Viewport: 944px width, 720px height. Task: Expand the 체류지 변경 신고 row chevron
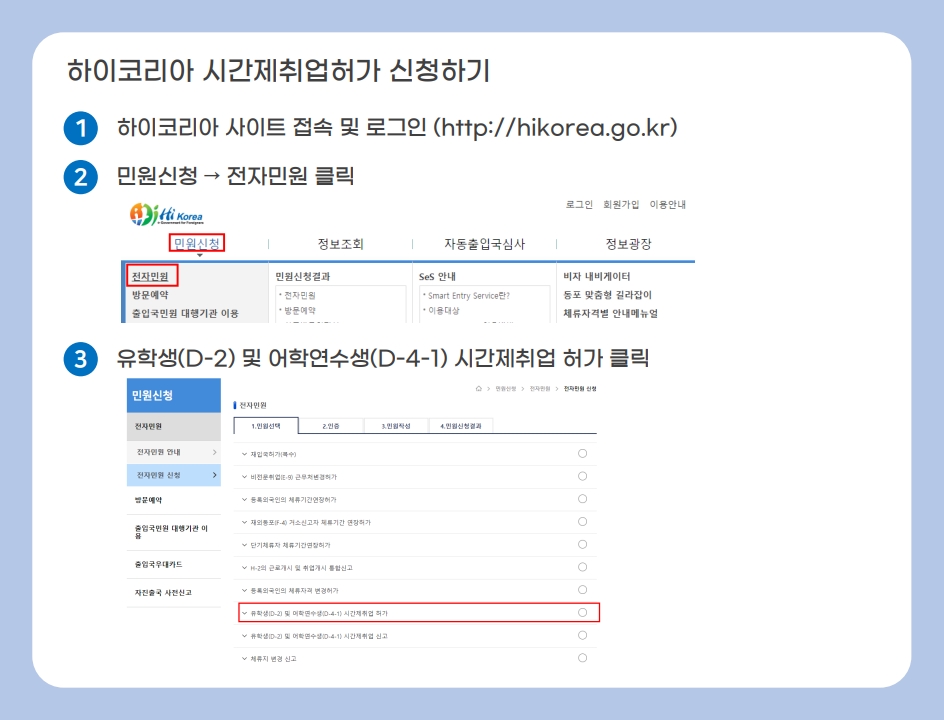(244, 659)
